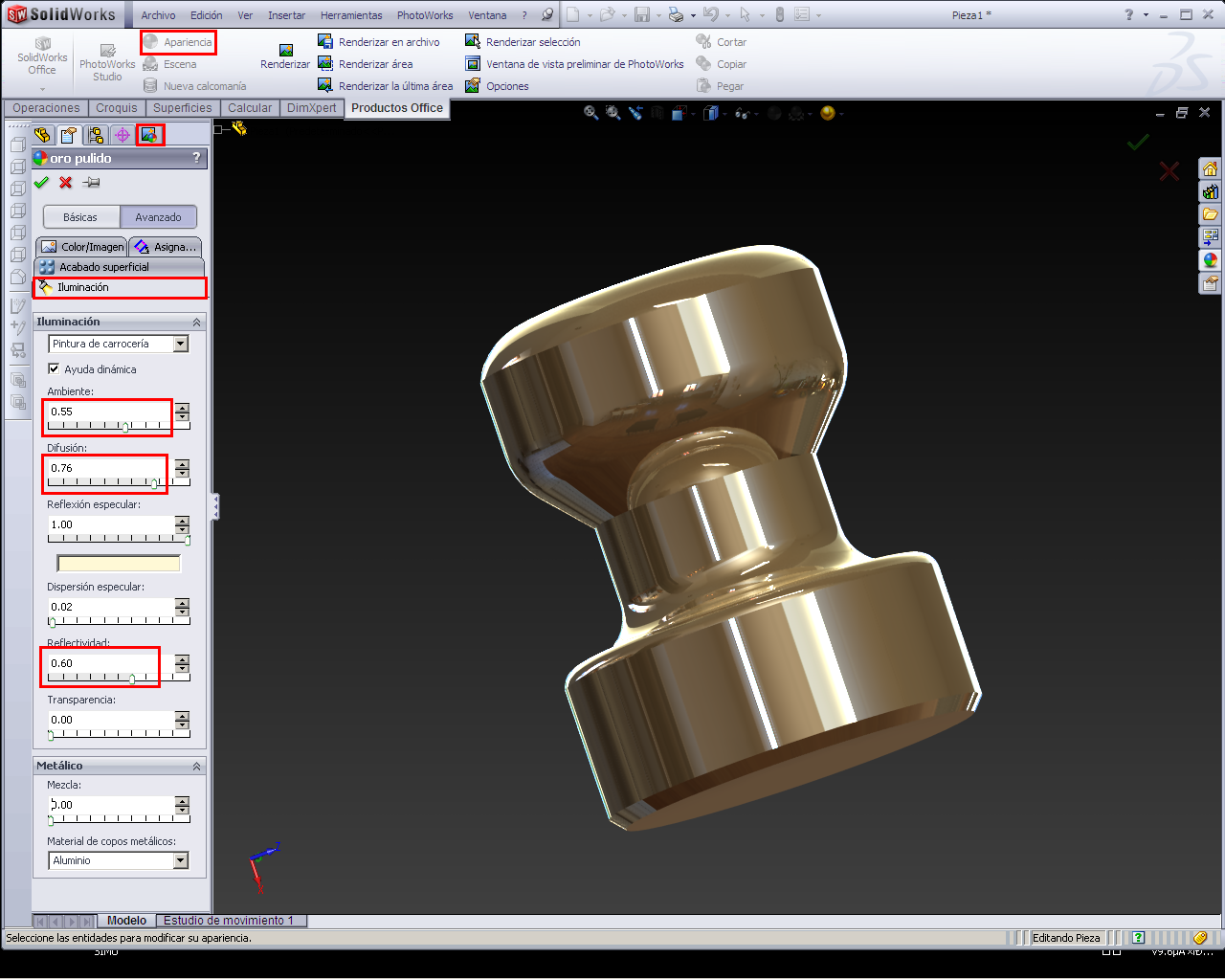Open the Design Library task pane icon
Image resolution: width=1225 pixels, height=980 pixels.
coord(1211,191)
